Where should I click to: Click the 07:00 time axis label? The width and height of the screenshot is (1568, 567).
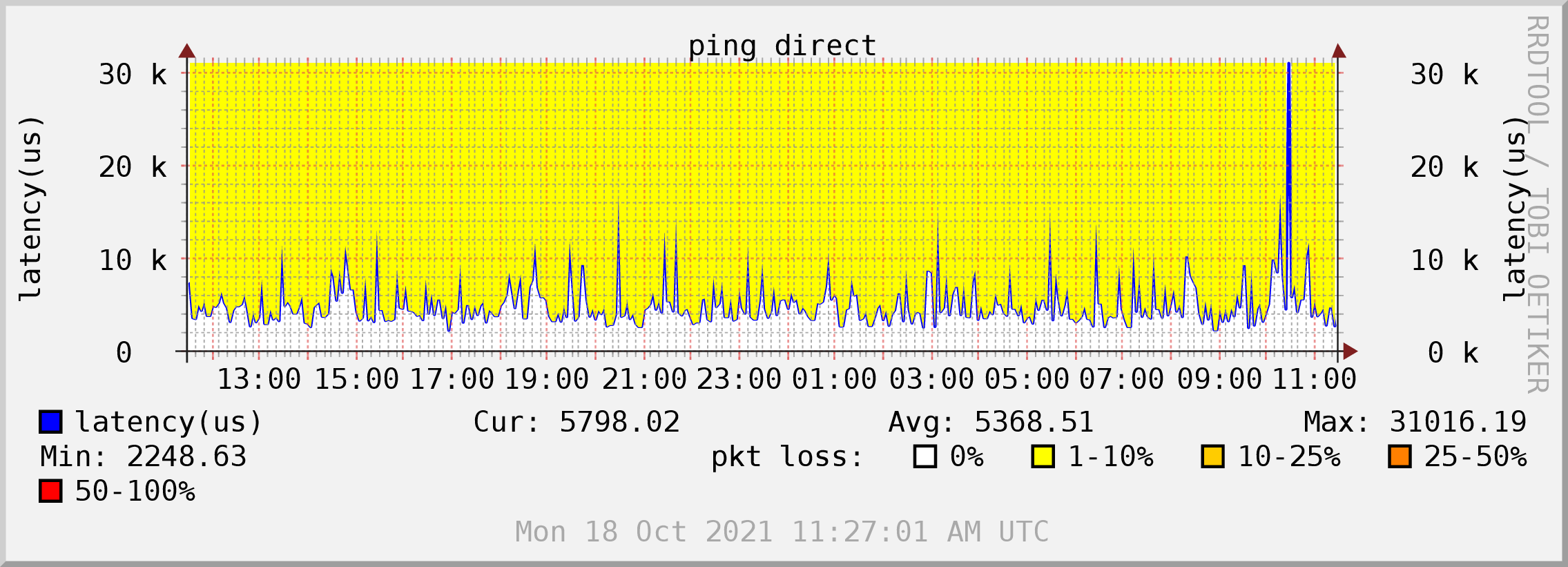point(1121,379)
